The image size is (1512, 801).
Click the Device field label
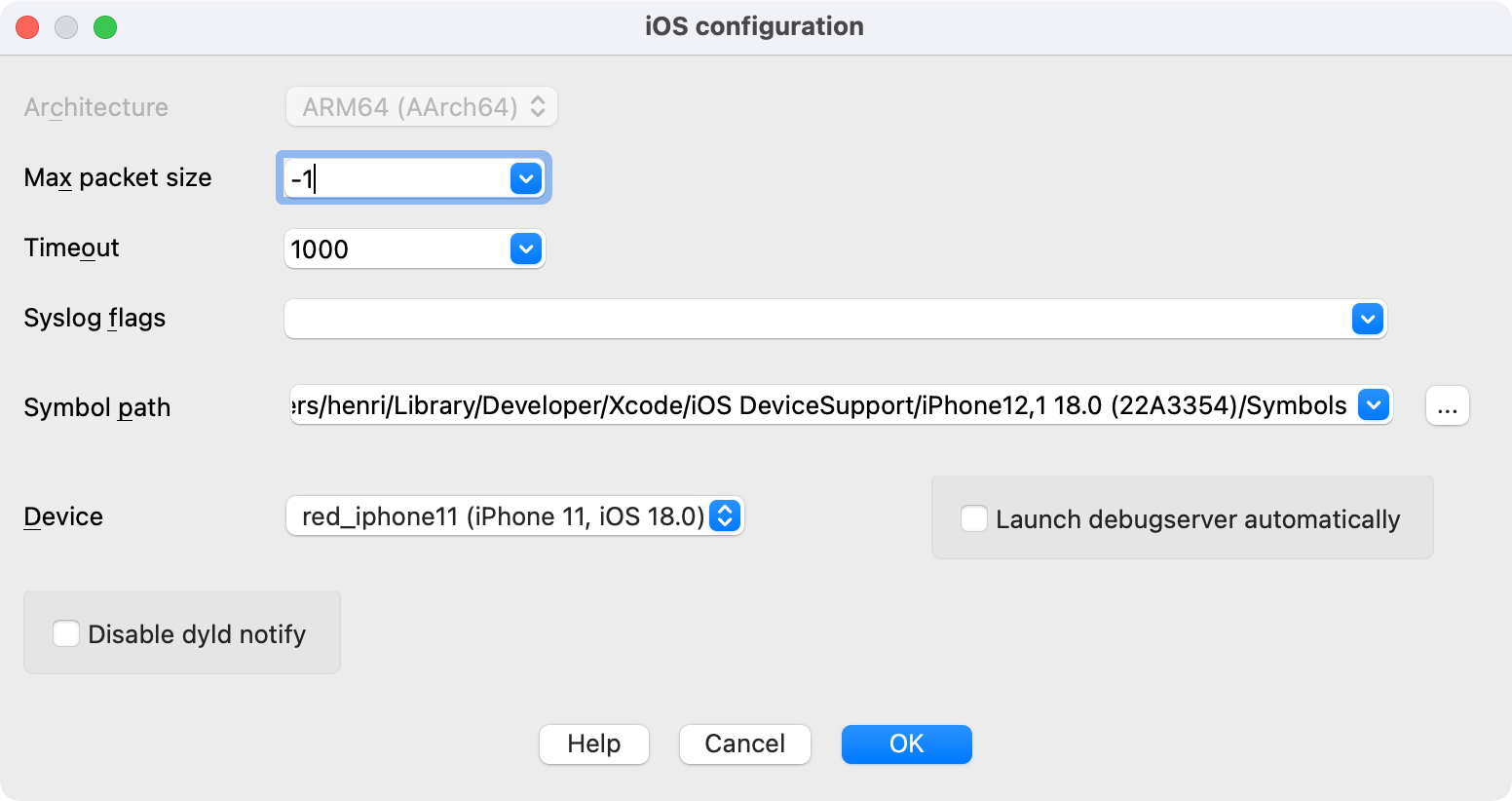[x=62, y=516]
